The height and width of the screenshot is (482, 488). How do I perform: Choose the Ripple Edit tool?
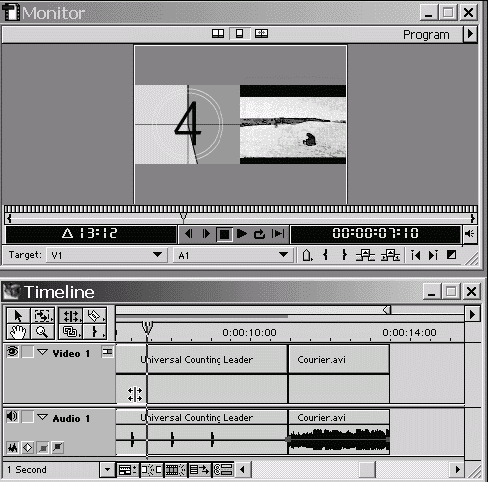pyautogui.click(x=71, y=315)
